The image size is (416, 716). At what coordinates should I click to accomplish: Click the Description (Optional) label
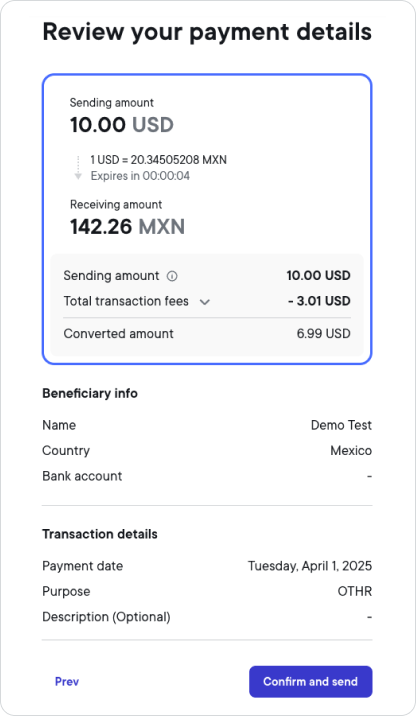(x=106, y=617)
